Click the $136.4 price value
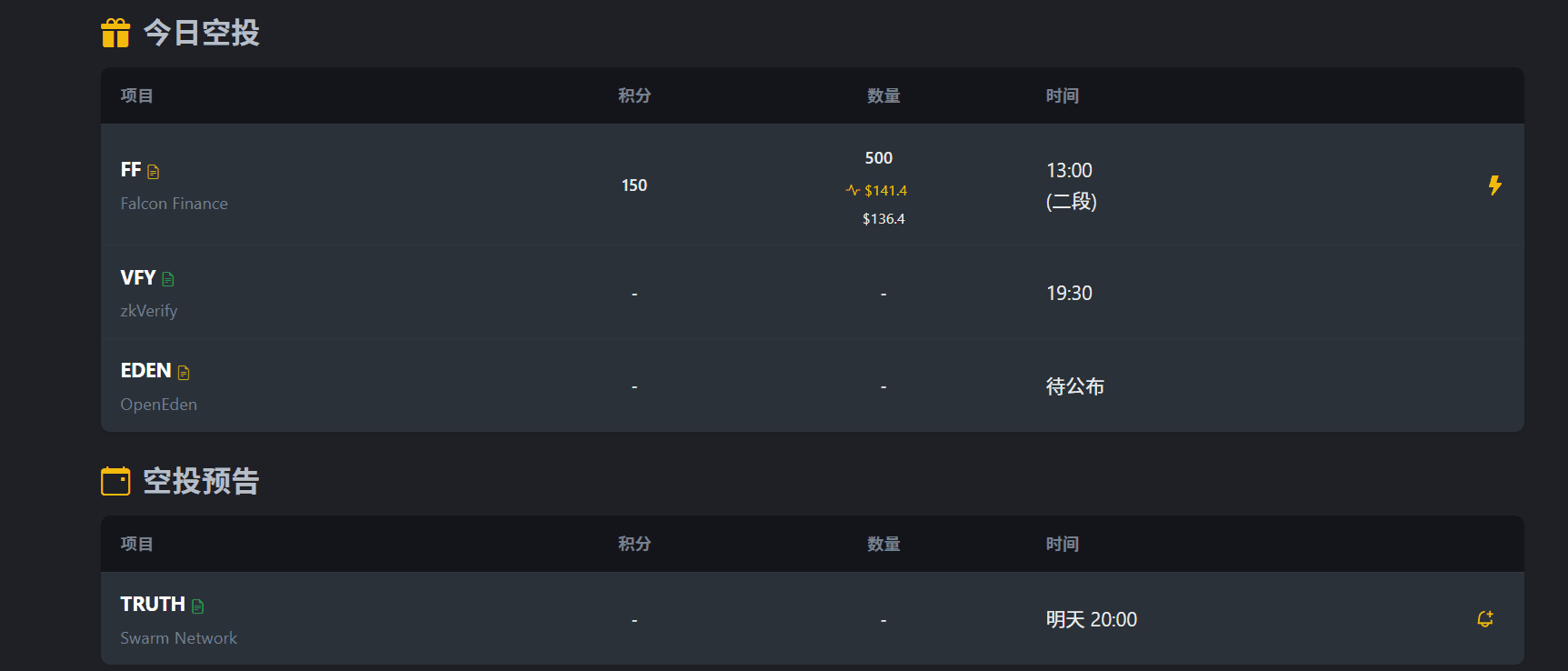 click(x=884, y=219)
